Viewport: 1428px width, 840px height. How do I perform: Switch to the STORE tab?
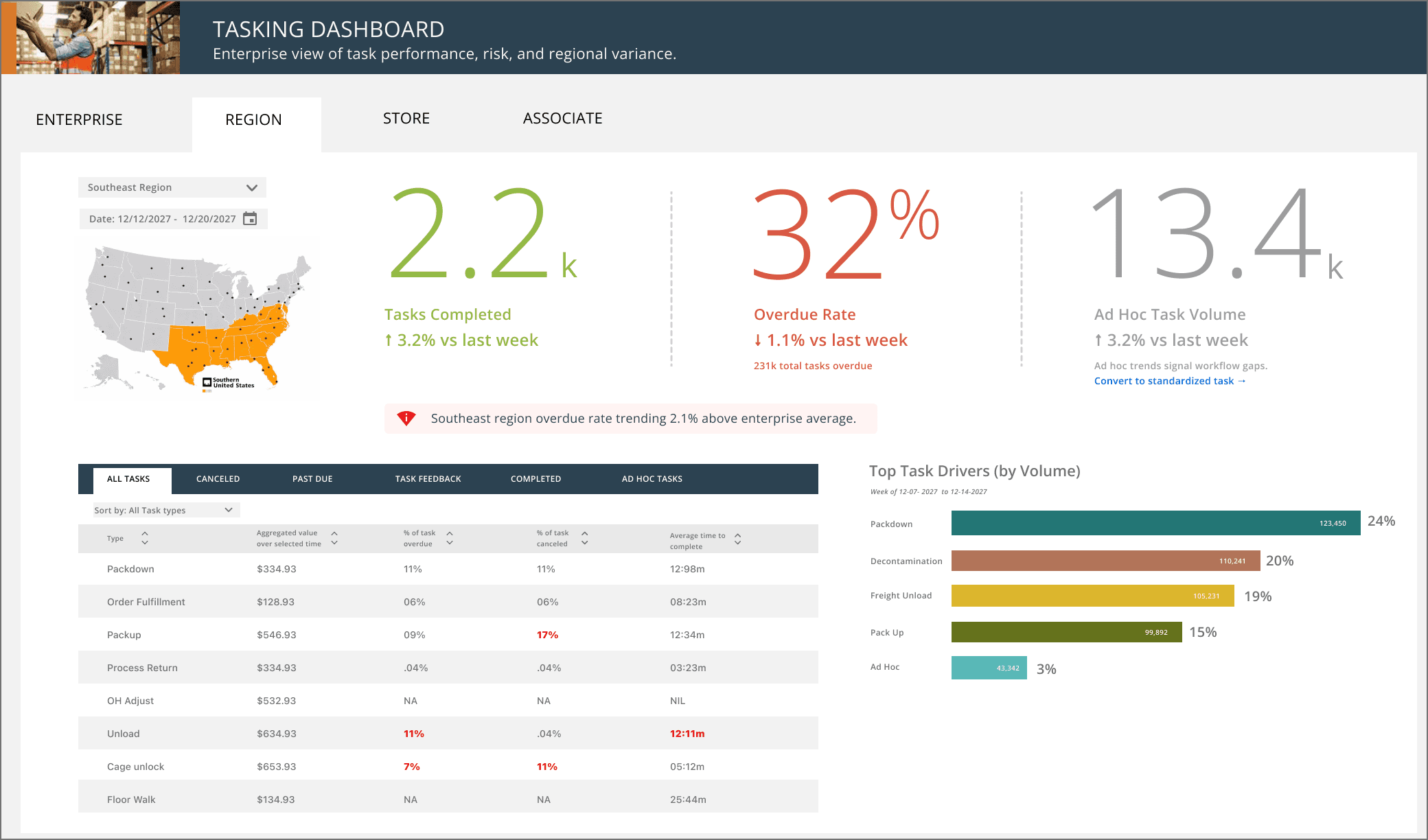pyautogui.click(x=406, y=118)
